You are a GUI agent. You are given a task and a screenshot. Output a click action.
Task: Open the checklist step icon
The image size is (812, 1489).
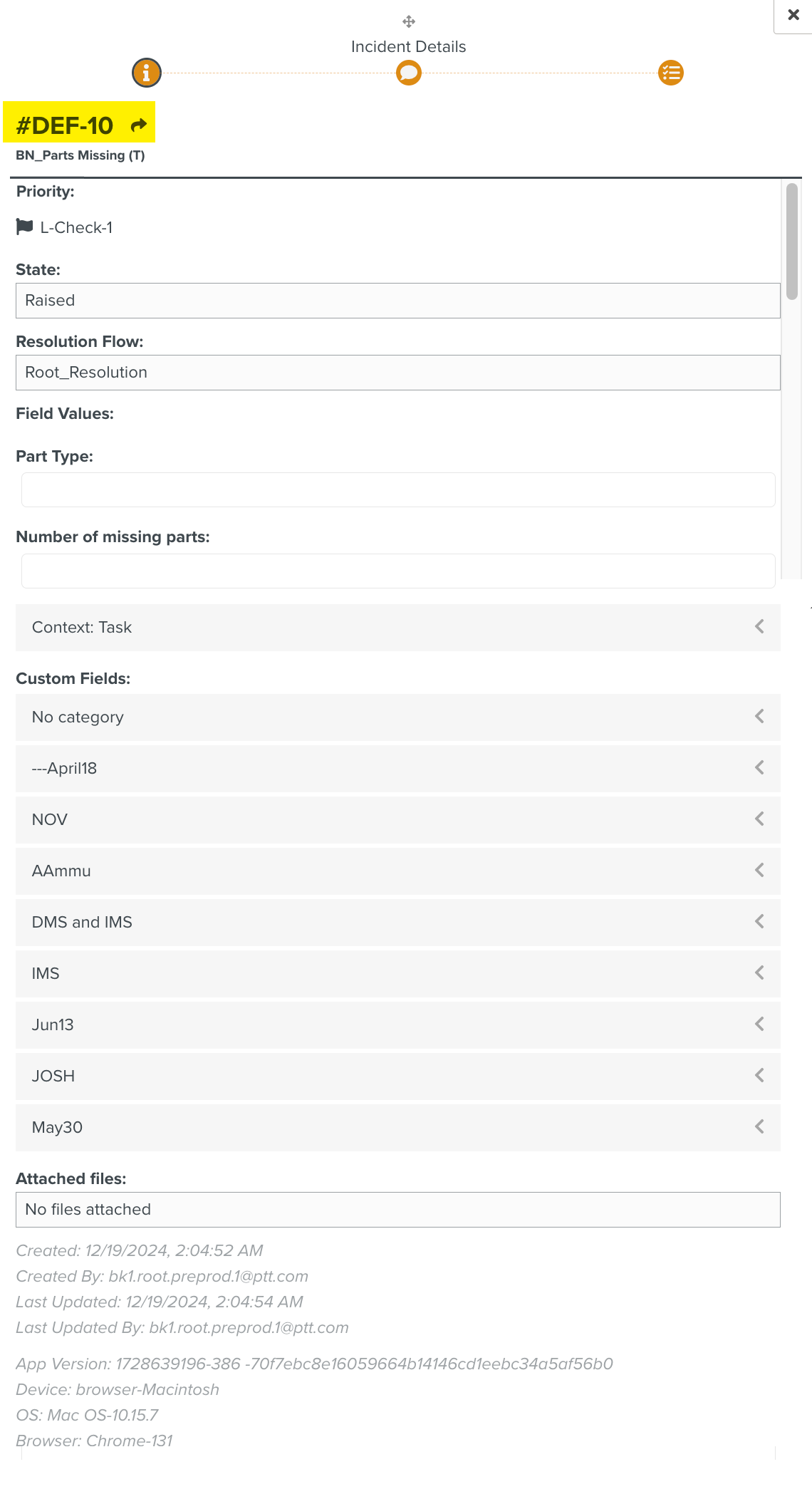[x=671, y=73]
